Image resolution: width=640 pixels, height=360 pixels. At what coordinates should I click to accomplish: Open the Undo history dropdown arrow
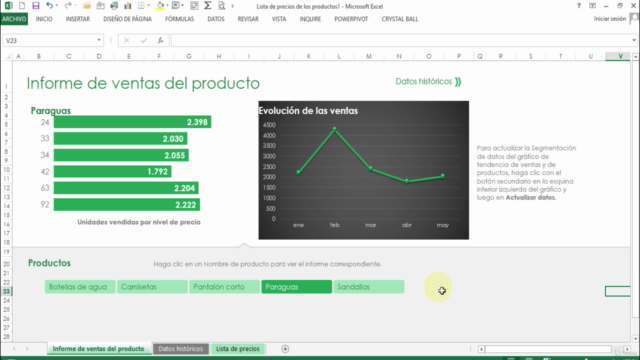pos(57,6)
